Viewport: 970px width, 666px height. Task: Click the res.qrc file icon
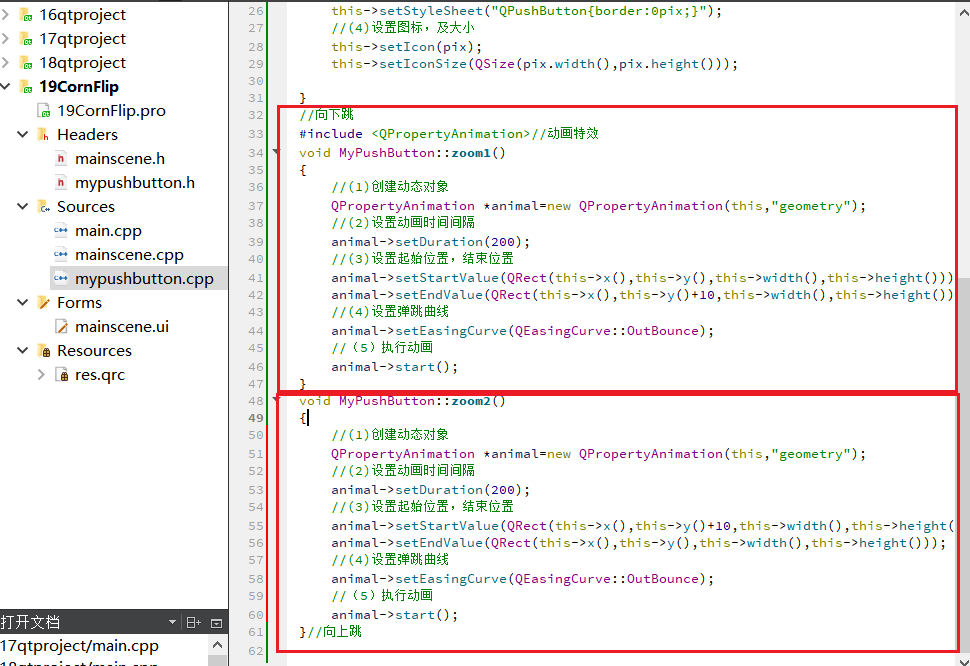pos(61,375)
